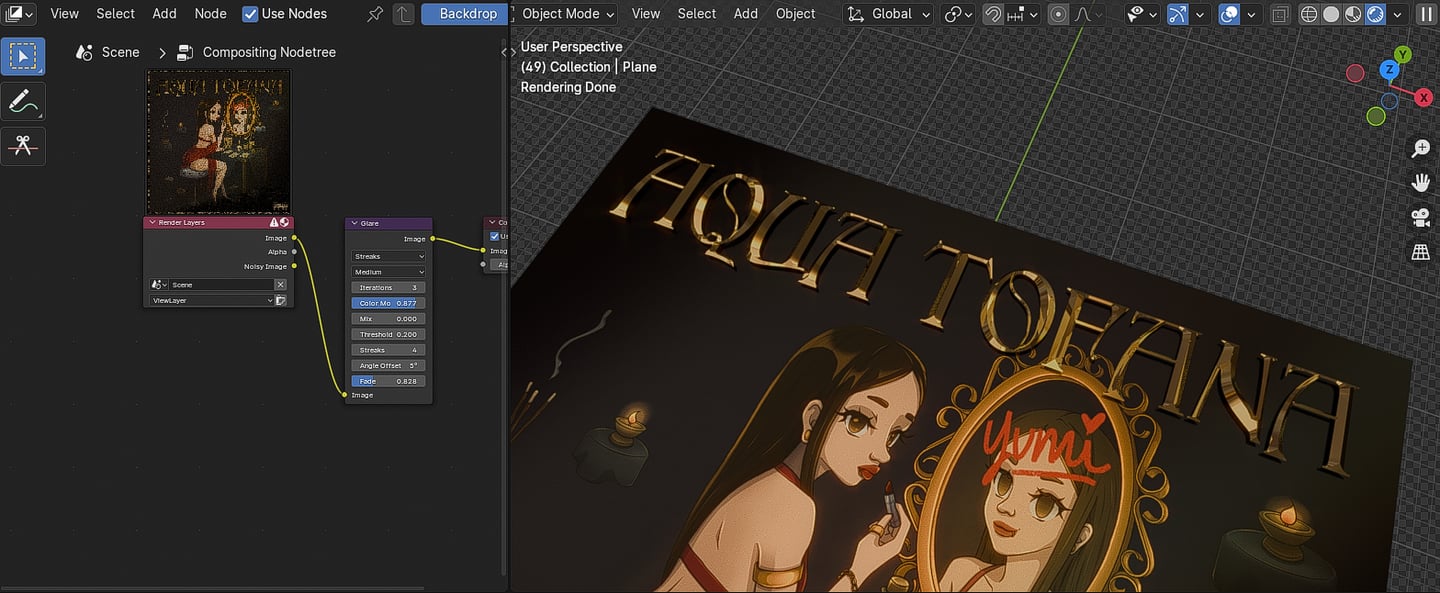Viewport: 1440px width, 593px height.
Task: Open the Object menu in 3D viewport
Action: [795, 14]
